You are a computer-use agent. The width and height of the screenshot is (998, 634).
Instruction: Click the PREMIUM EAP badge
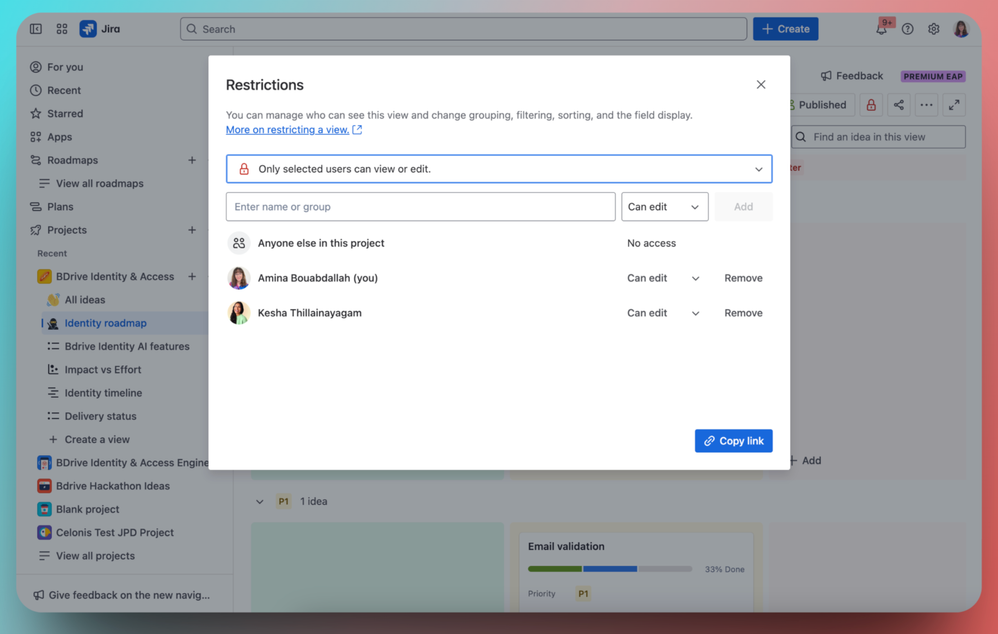[x=933, y=76]
